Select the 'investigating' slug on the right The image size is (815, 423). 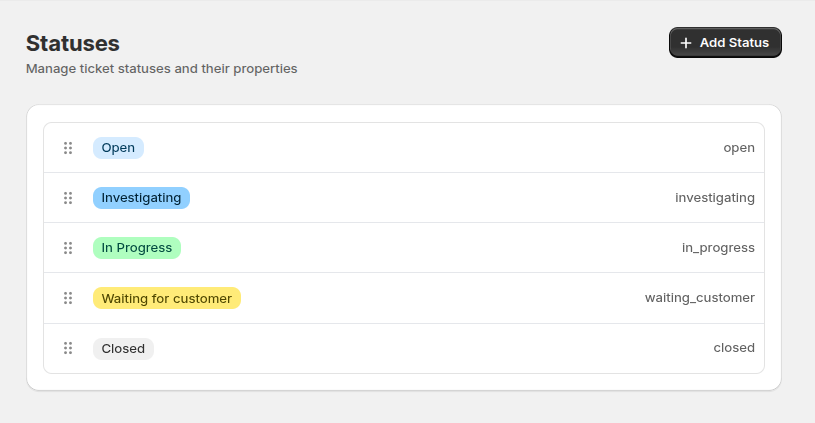click(715, 198)
